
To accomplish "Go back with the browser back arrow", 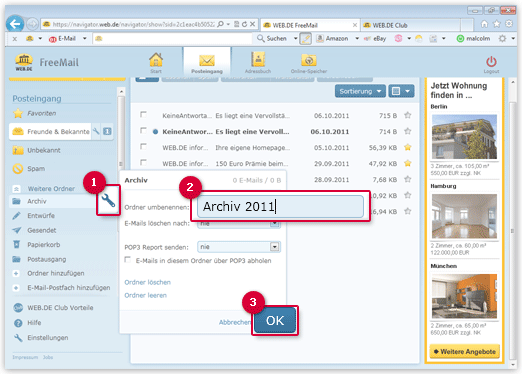I will tap(15, 24).
